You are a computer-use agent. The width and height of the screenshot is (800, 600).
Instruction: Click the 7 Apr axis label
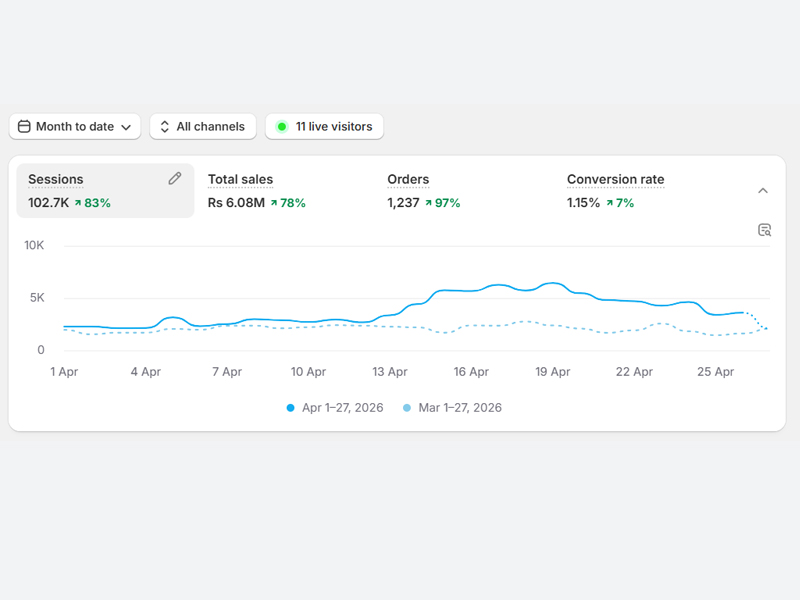click(227, 372)
